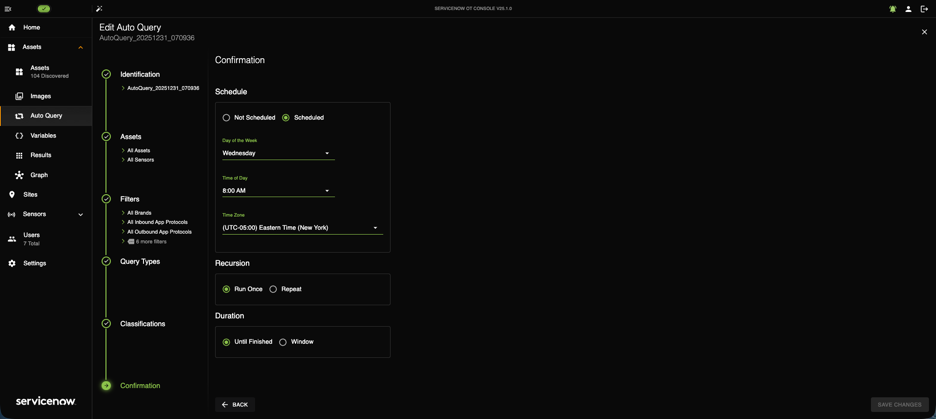Viewport: 936px width, 419px height.
Task: Select the Confirmation step
Action: (140, 386)
